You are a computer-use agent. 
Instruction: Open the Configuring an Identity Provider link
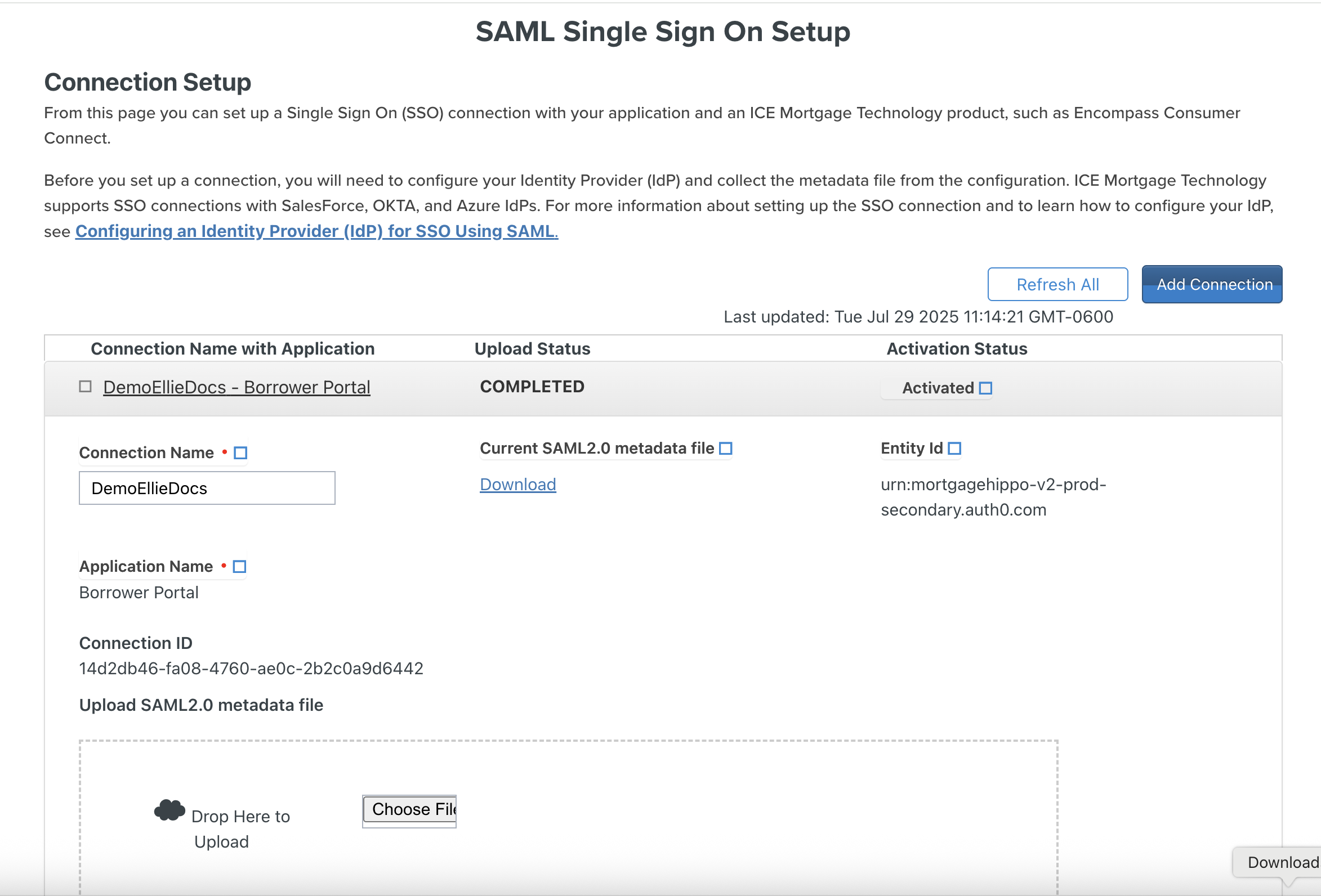(x=316, y=231)
